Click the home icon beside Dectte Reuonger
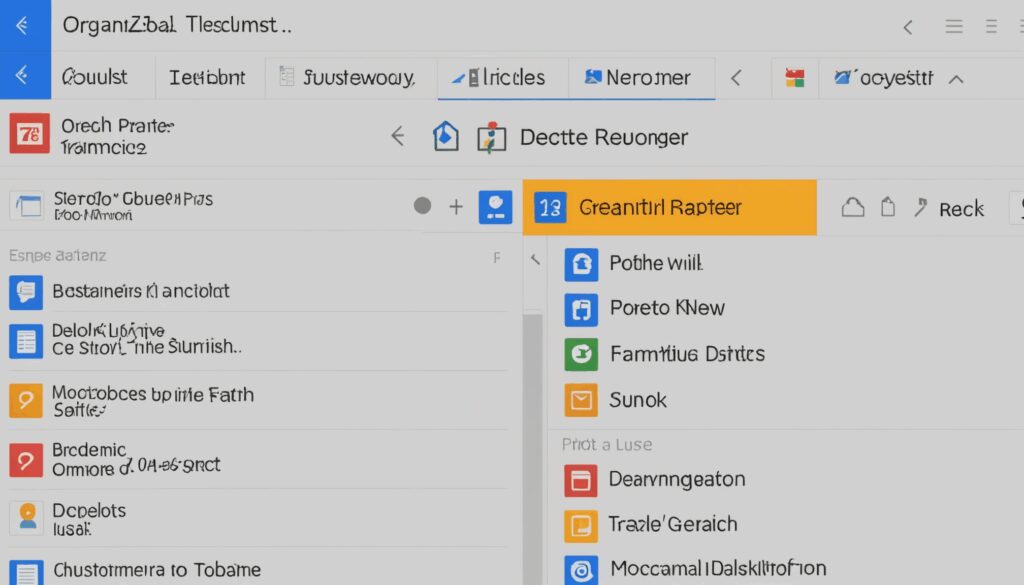 (x=445, y=137)
